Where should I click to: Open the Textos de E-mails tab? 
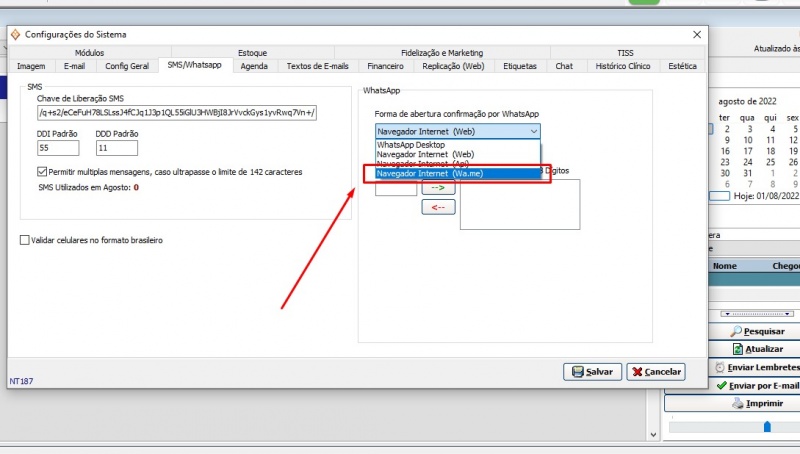tap(317, 66)
